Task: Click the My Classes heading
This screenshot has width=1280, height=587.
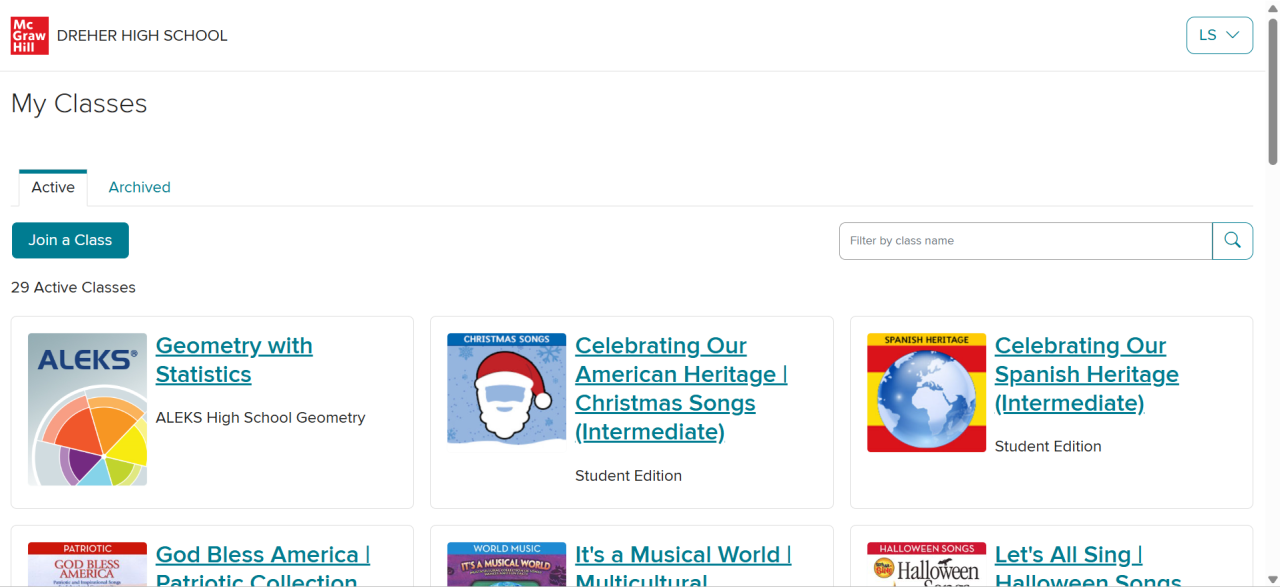Action: point(79,104)
